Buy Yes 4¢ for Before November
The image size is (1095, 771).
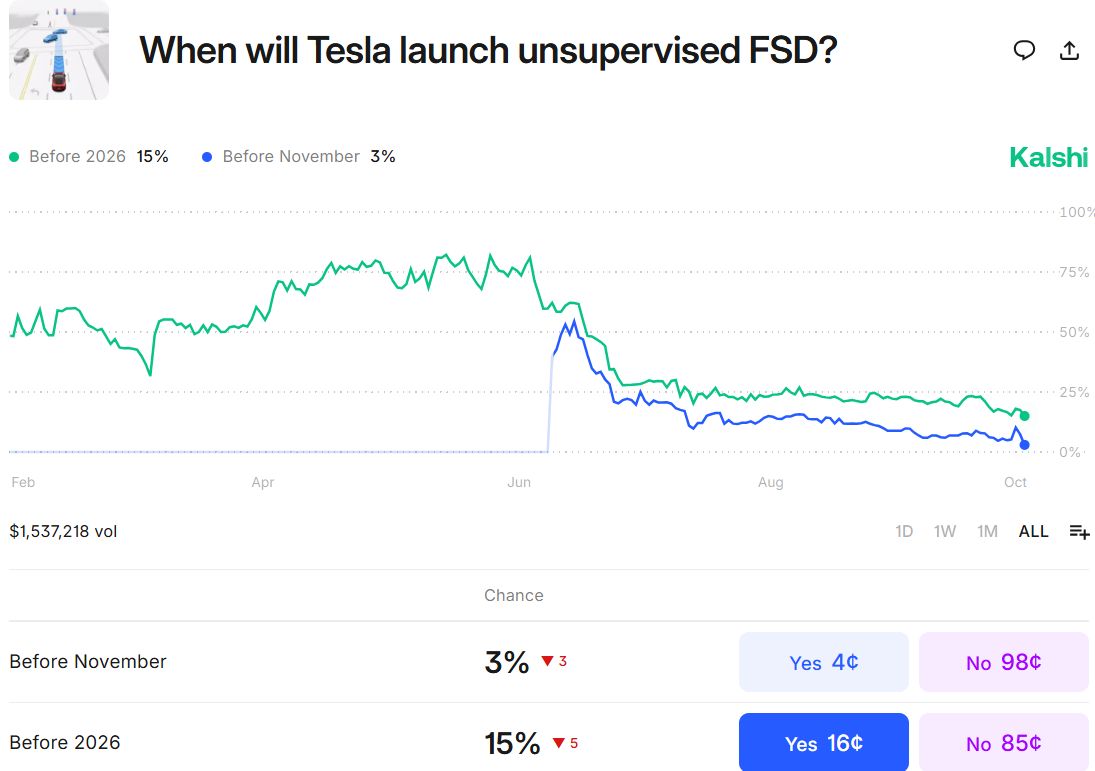click(x=823, y=662)
